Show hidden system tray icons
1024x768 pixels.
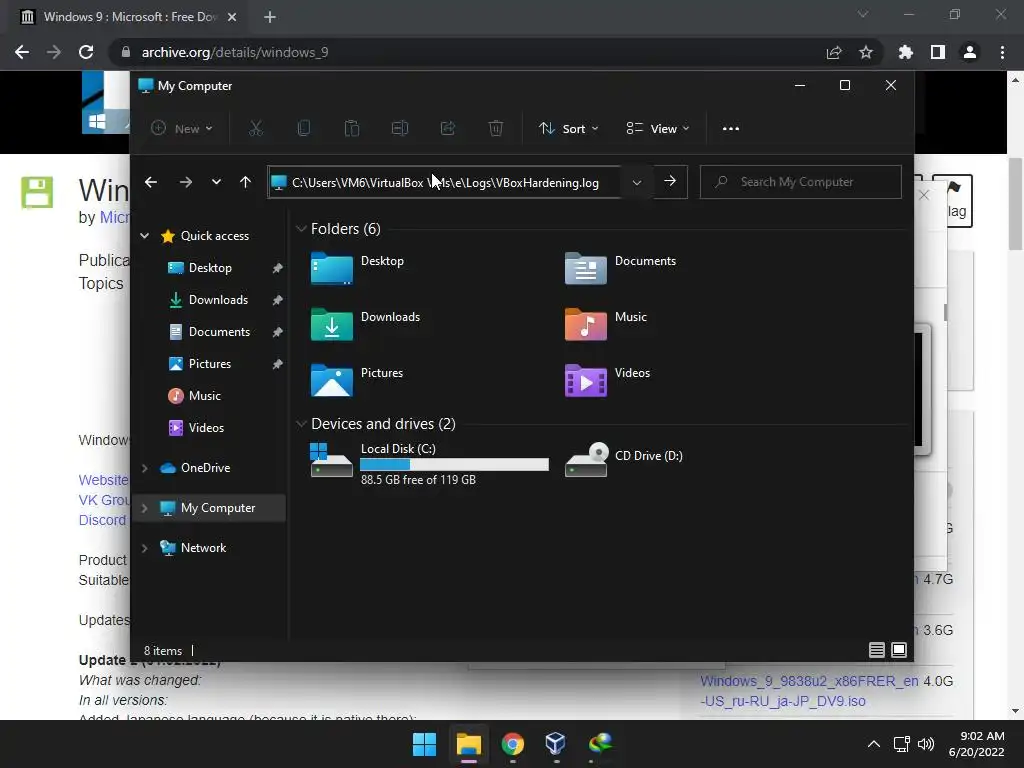tap(874, 744)
